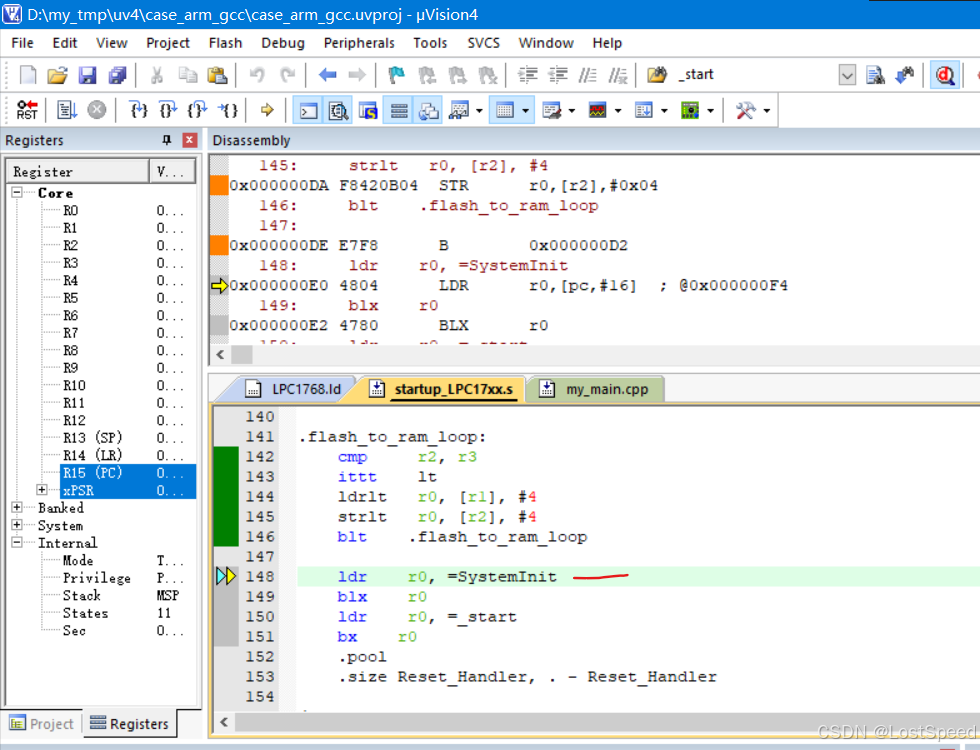The width and height of the screenshot is (980, 750).
Task: Close the Registers panel
Action: tap(190, 140)
